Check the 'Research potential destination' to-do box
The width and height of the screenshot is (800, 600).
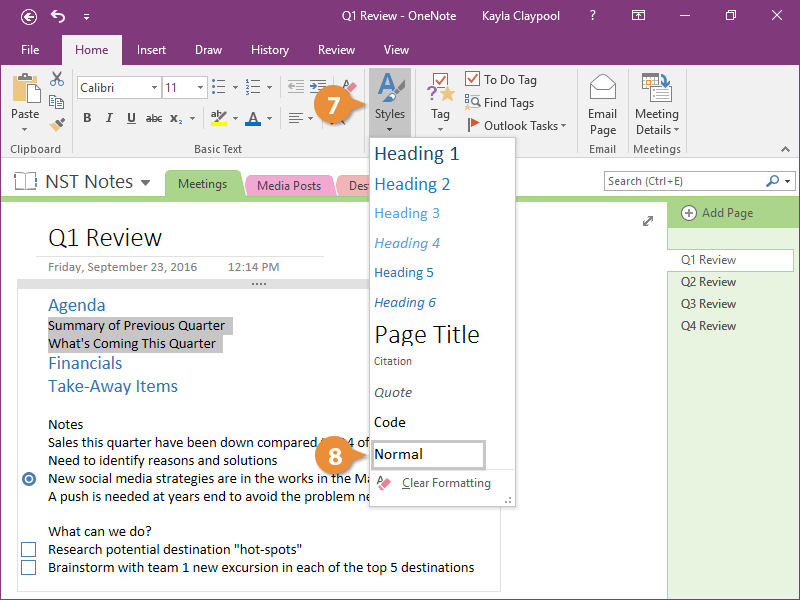point(28,550)
